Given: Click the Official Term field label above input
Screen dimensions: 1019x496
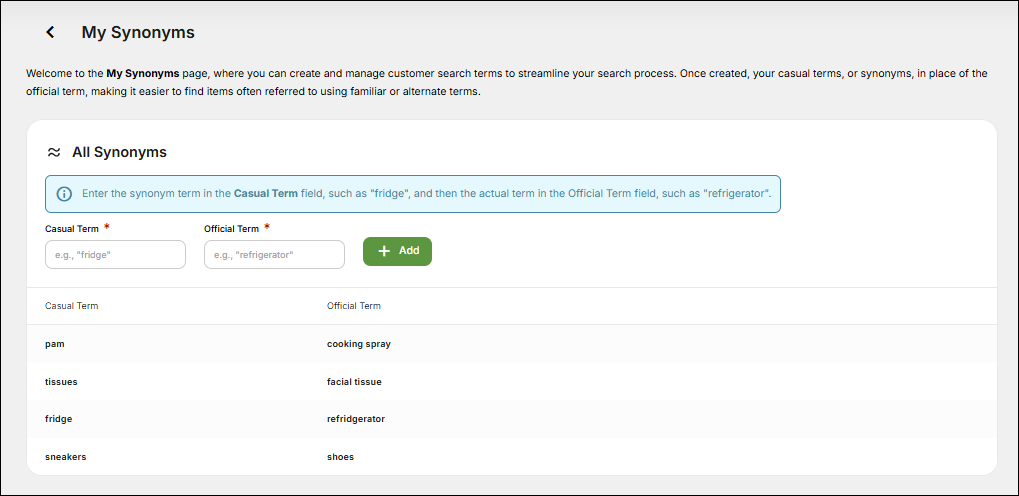Looking at the screenshot, I should pos(231,229).
